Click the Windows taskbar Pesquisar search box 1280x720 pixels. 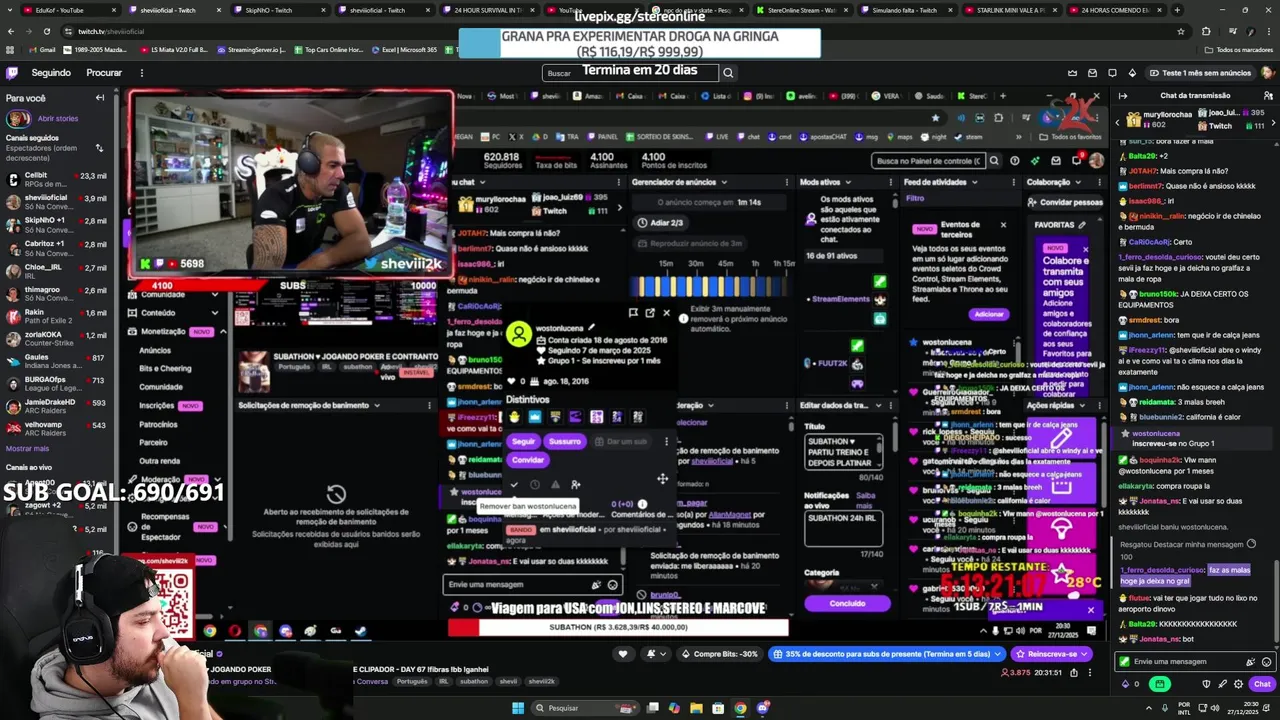coord(586,708)
